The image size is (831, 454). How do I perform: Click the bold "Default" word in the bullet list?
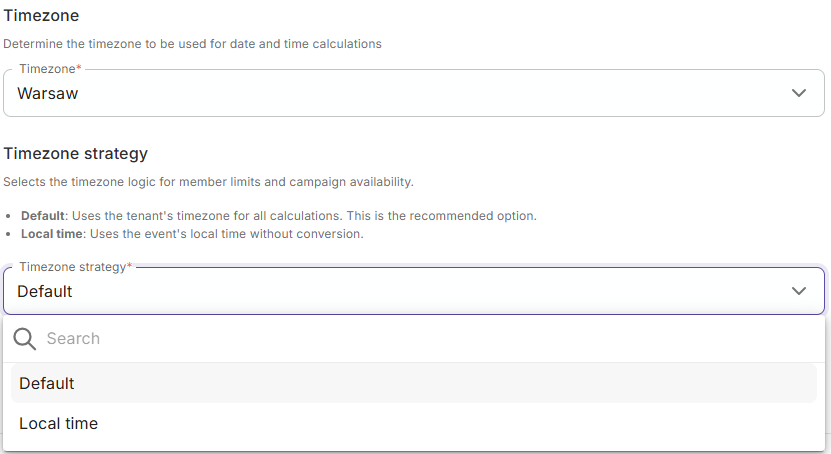43,216
